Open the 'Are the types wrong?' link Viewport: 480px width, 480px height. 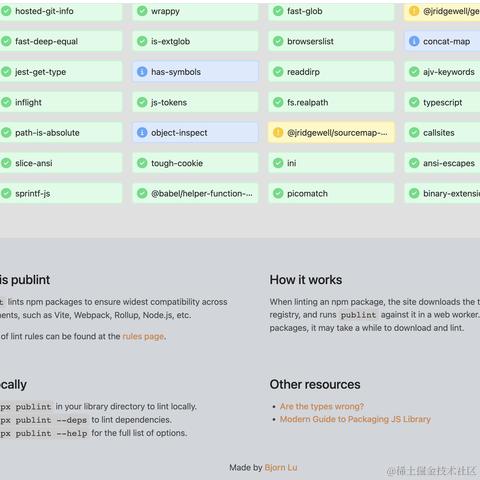tap(322, 406)
